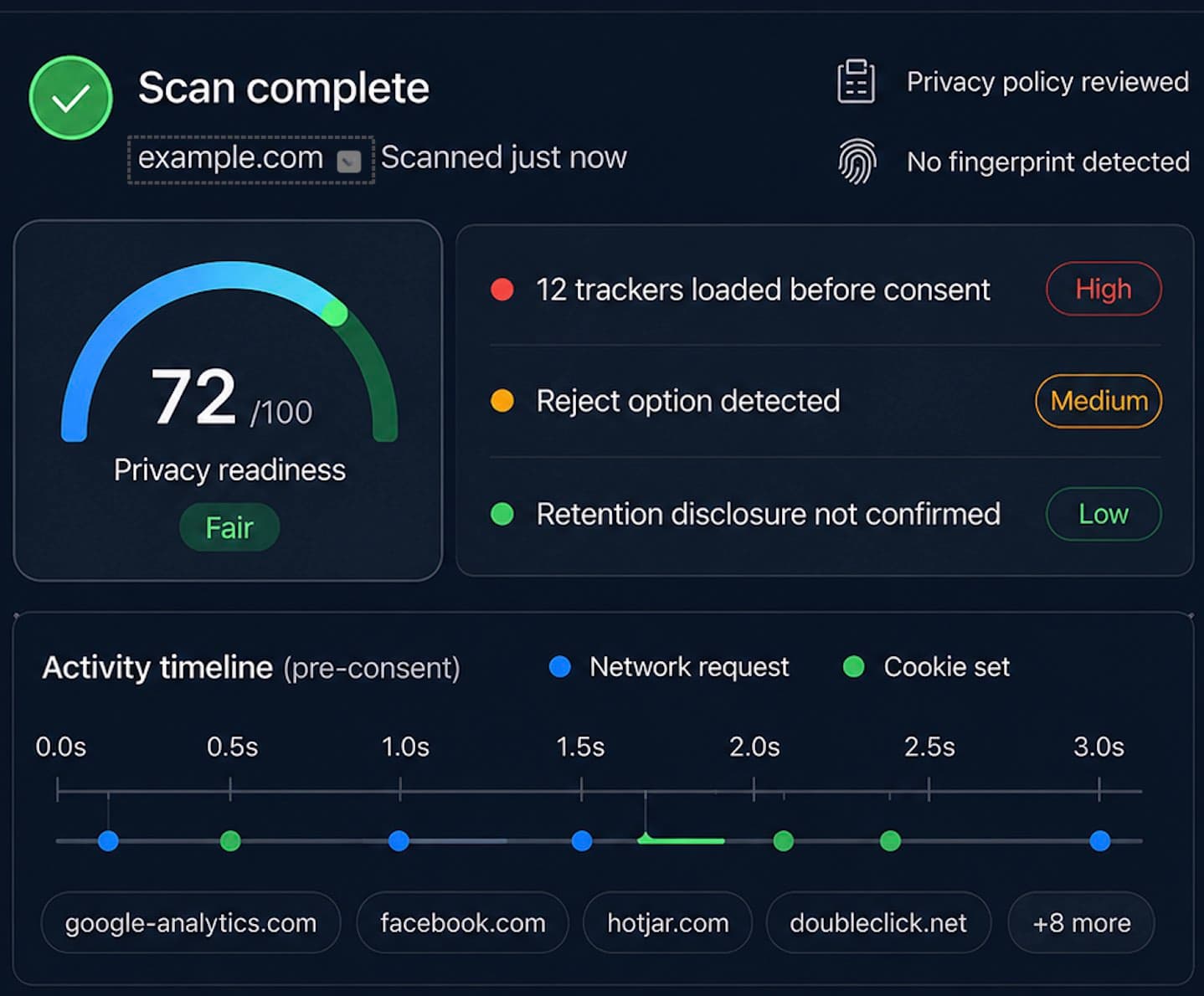Click the green dot beside Retention disclosure
The width and height of the screenshot is (1204, 996).
(x=502, y=514)
